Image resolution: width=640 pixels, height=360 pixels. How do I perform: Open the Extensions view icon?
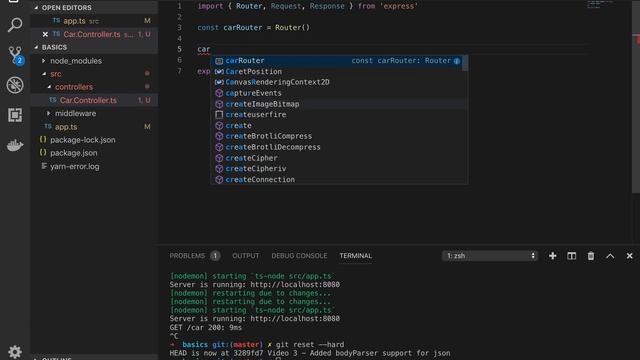pyautogui.click(x=15, y=115)
